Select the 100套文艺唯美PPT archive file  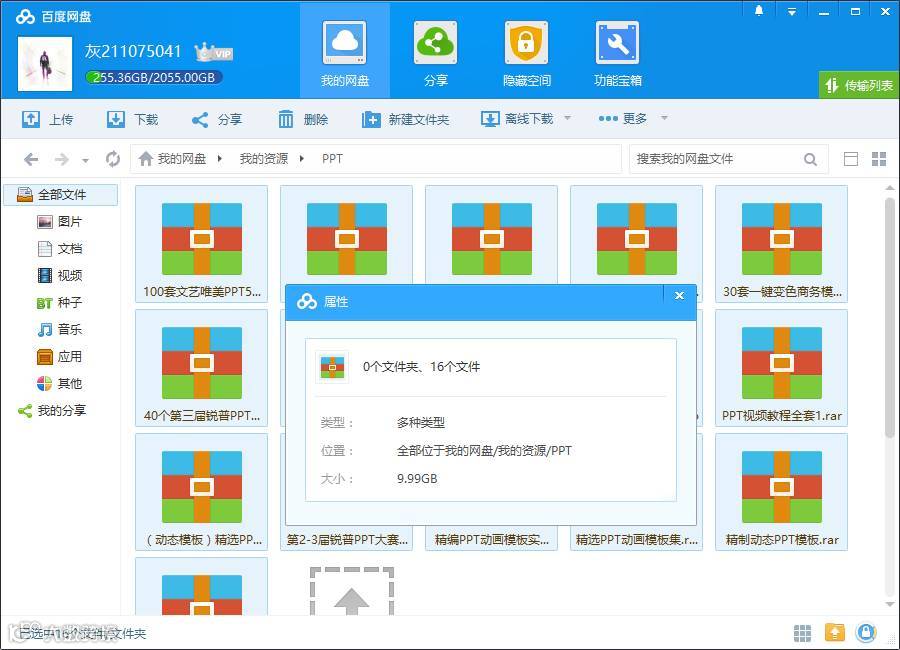[x=201, y=244]
